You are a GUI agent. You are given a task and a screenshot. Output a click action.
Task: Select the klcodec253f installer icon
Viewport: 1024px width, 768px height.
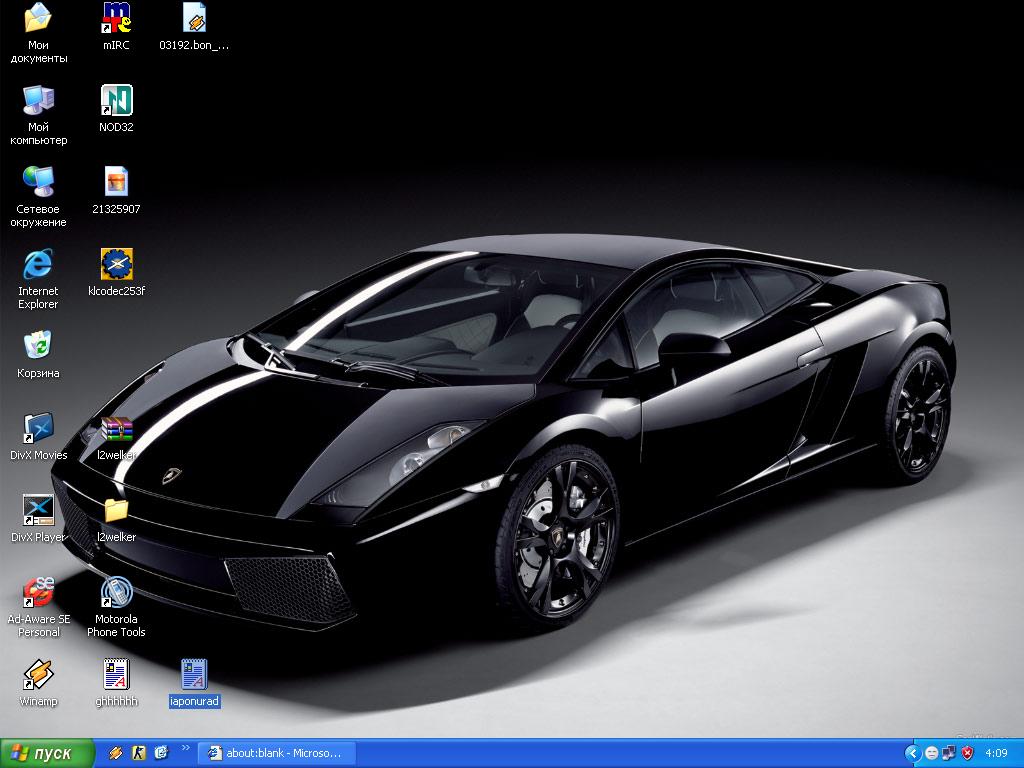point(116,265)
